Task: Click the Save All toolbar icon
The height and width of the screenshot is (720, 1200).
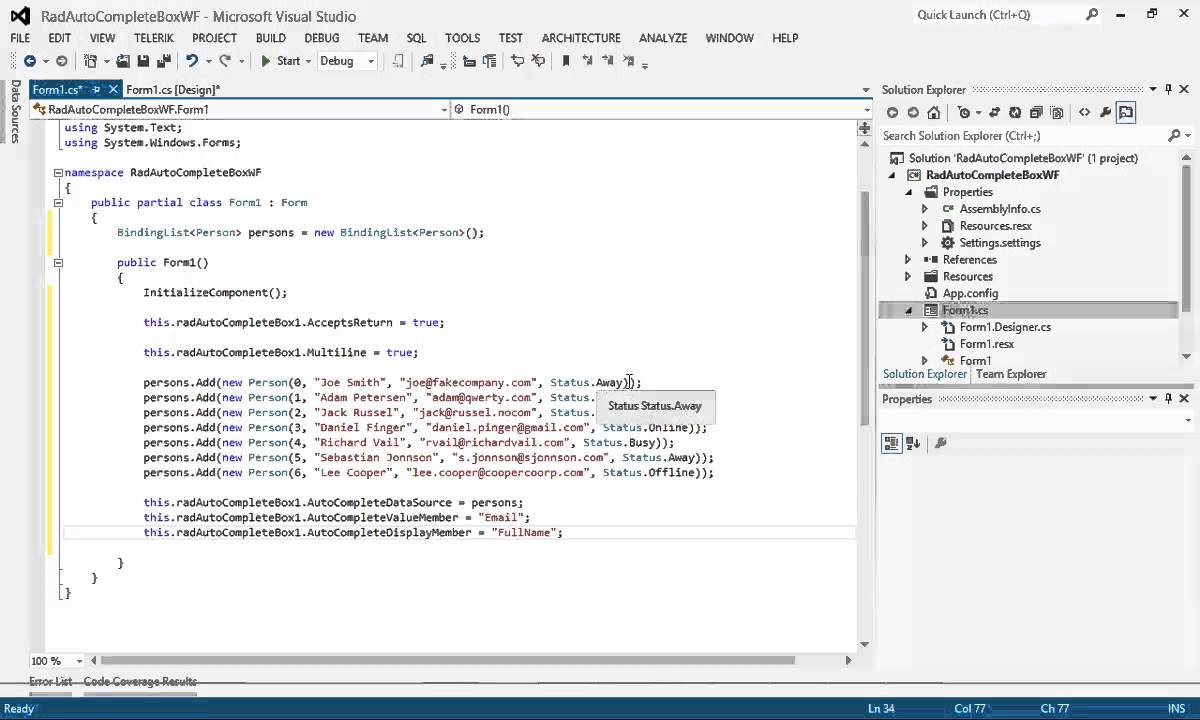Action: pyautogui.click(x=164, y=61)
